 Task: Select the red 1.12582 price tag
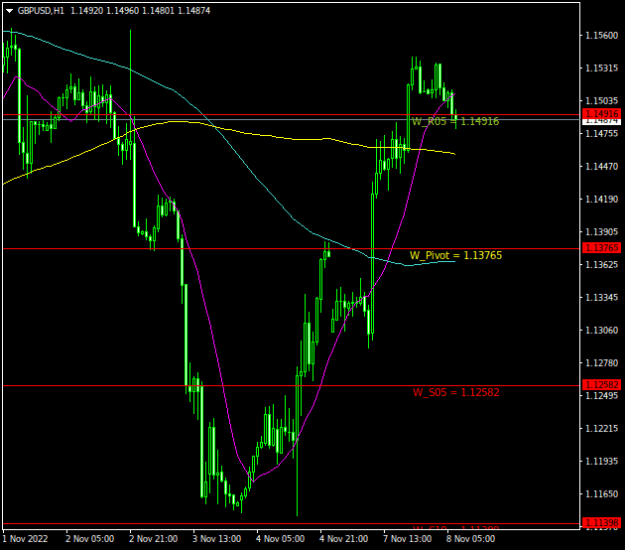point(601,385)
